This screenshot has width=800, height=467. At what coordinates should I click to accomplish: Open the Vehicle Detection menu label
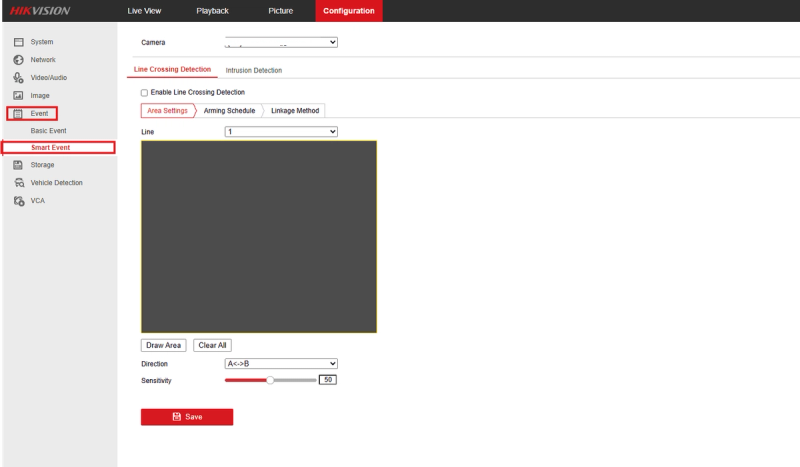(x=57, y=183)
